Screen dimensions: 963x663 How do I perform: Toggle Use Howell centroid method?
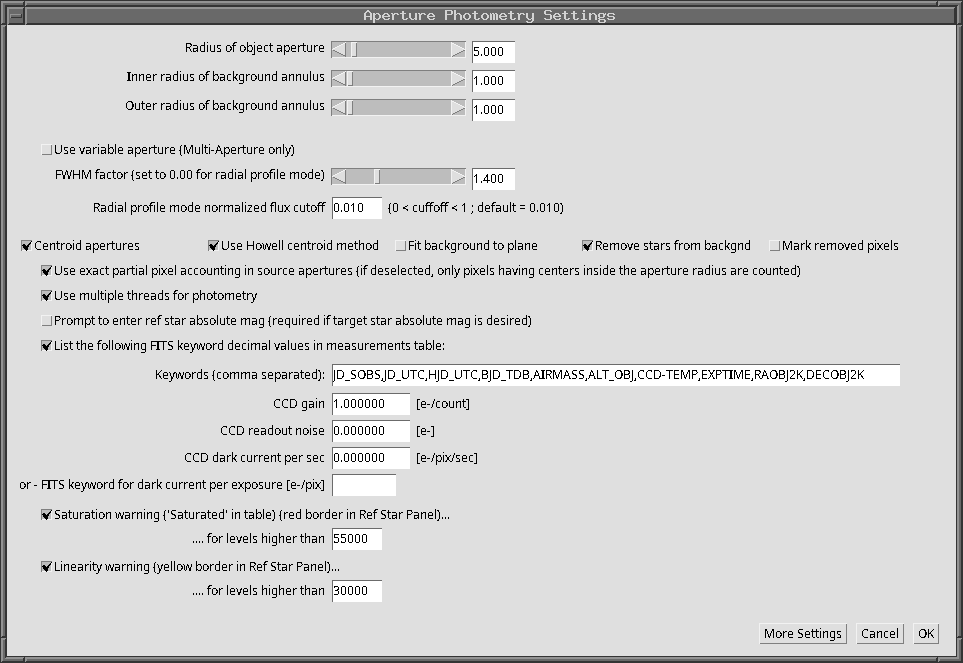tap(214, 246)
